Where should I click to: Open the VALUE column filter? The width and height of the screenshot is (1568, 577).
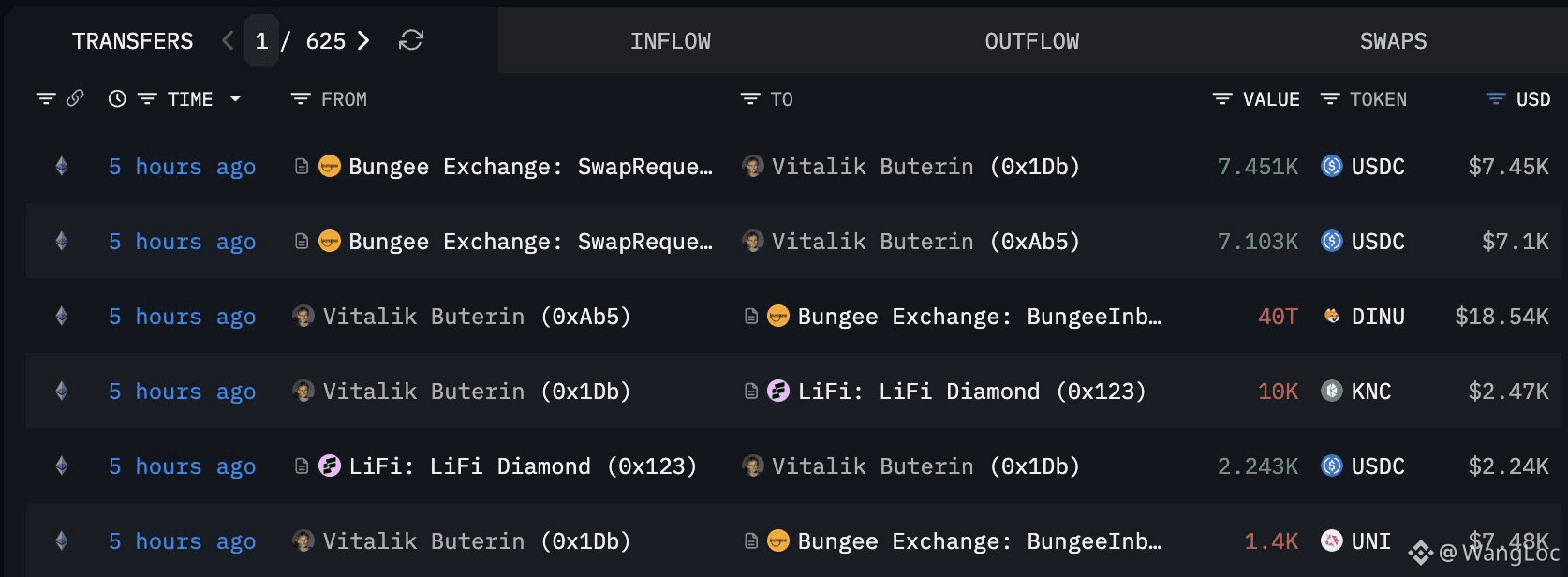[x=1222, y=98]
